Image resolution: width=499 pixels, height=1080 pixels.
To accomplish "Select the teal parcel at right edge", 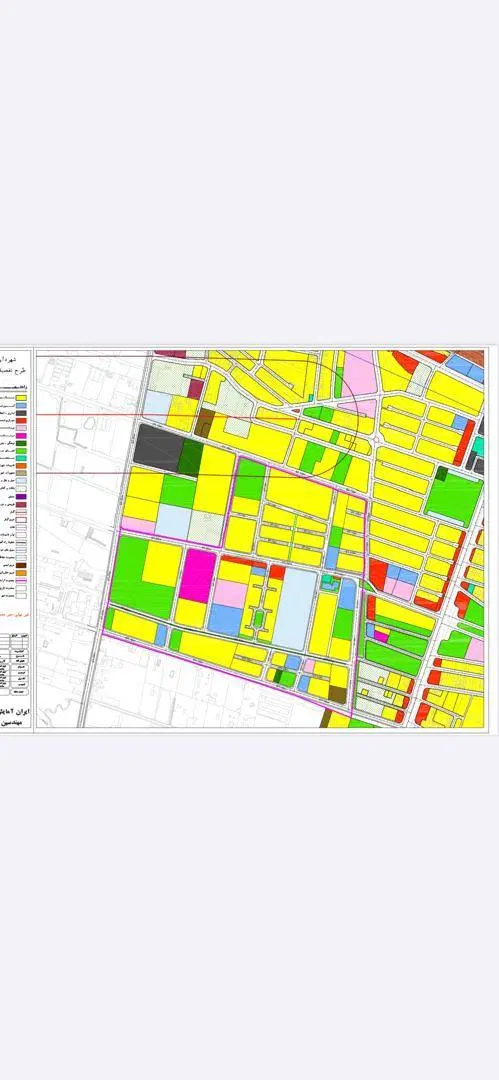I will (x=478, y=446).
